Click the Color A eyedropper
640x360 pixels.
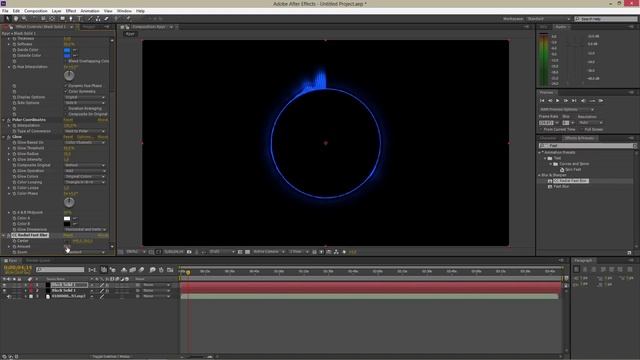point(75,218)
